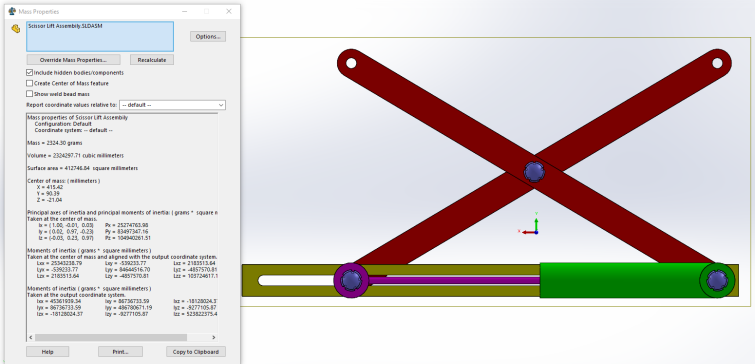
Task: Click the Mass = 2324.30 grams line
Action: point(55,143)
